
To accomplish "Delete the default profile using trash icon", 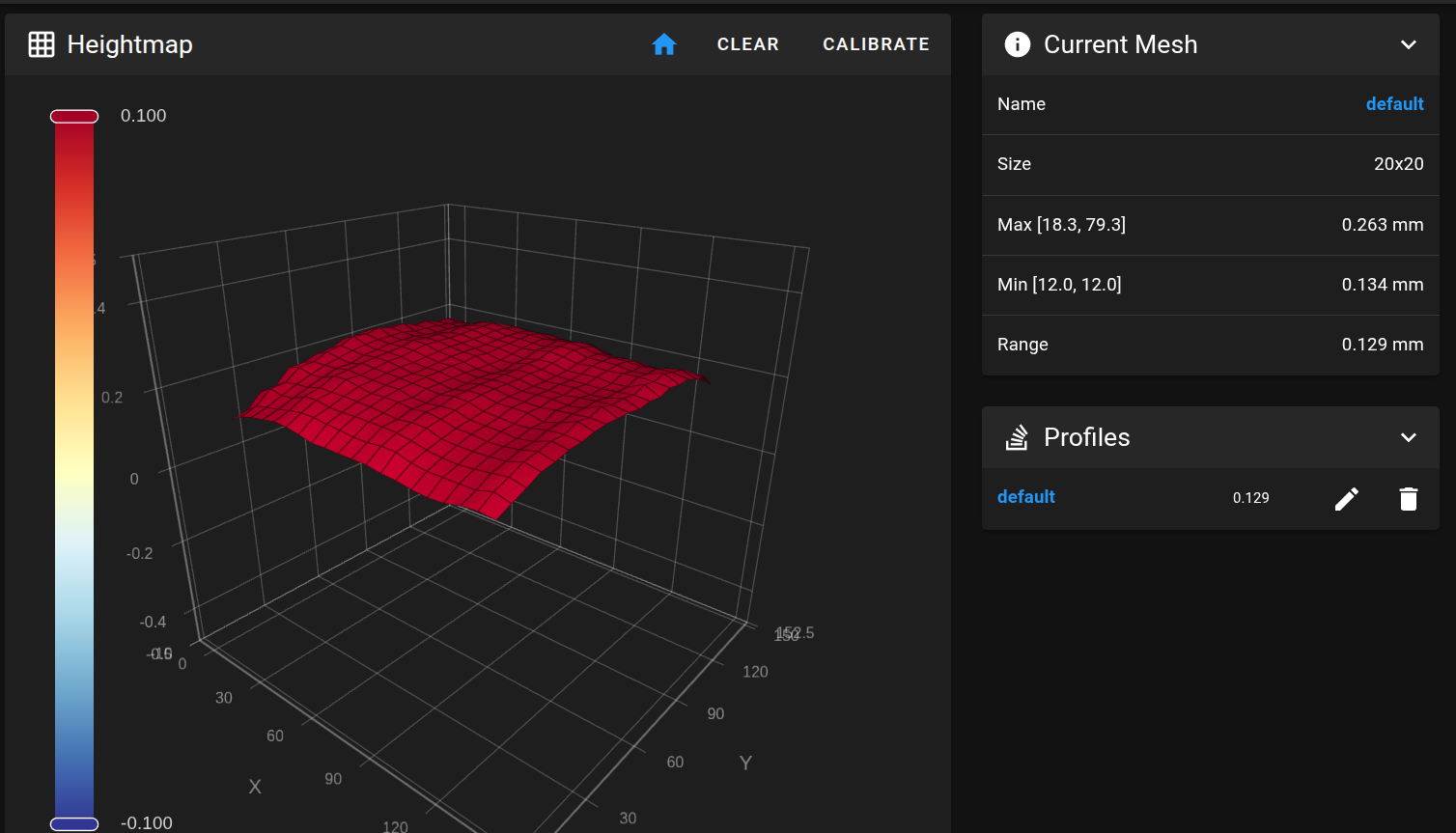I will pos(1408,498).
